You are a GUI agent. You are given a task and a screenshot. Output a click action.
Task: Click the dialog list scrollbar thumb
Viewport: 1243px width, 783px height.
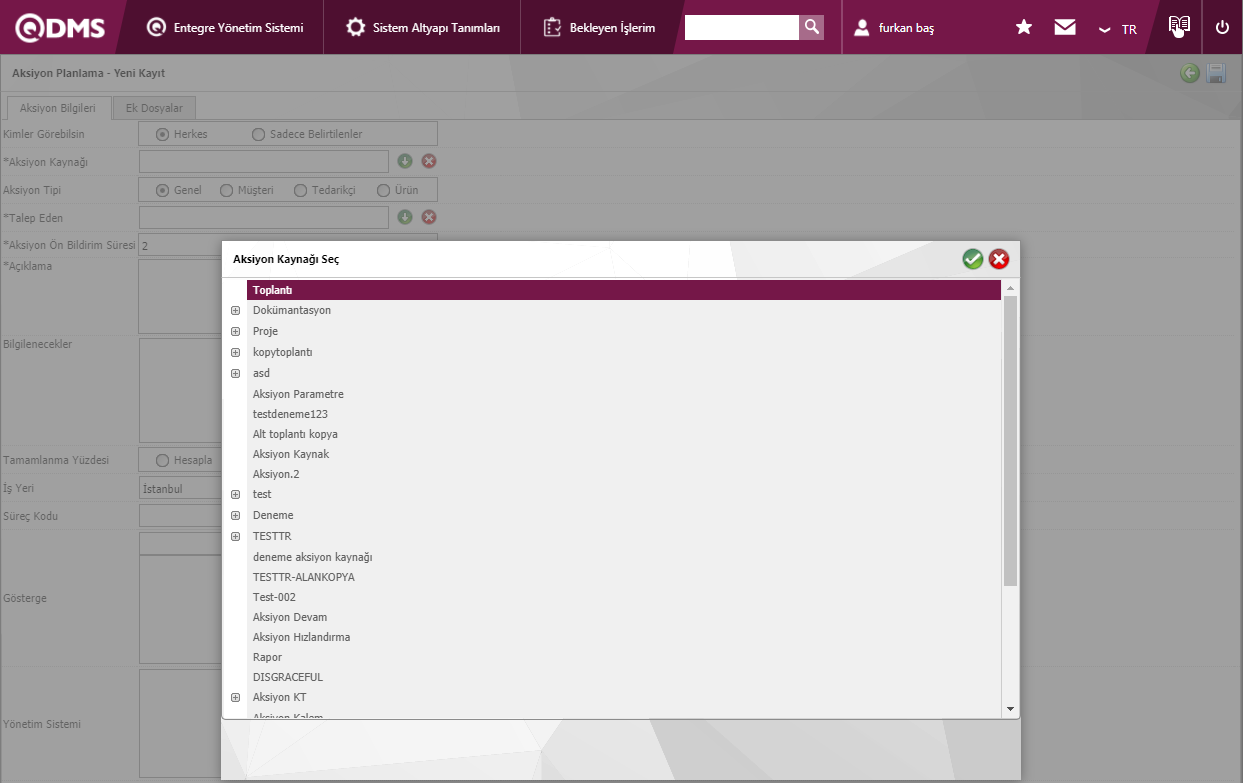tap(1010, 441)
